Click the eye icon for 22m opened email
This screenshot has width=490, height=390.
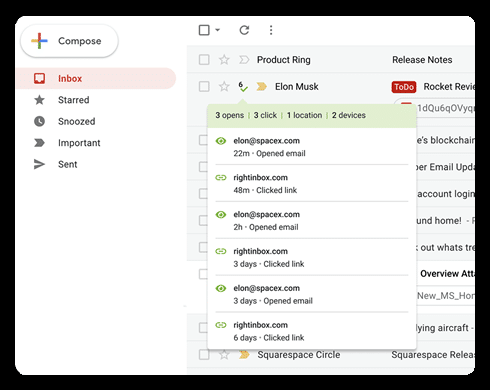(221, 141)
